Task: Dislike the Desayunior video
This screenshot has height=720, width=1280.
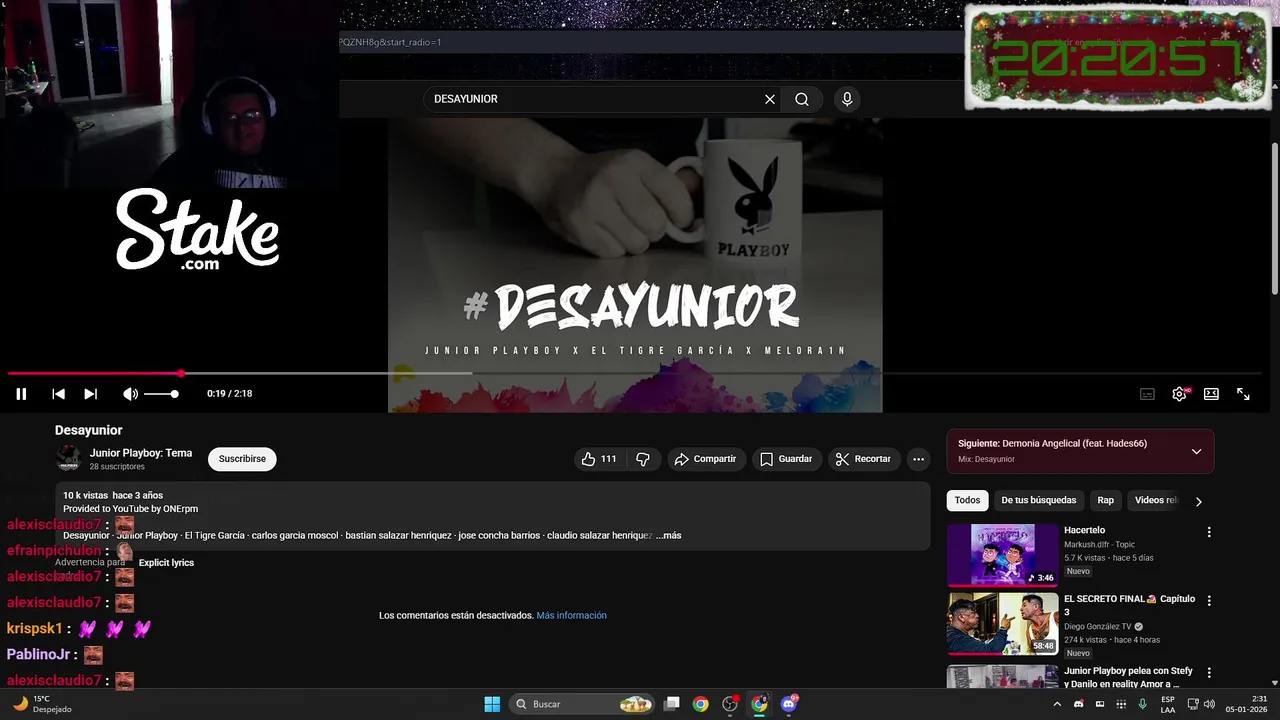Action: point(643,459)
